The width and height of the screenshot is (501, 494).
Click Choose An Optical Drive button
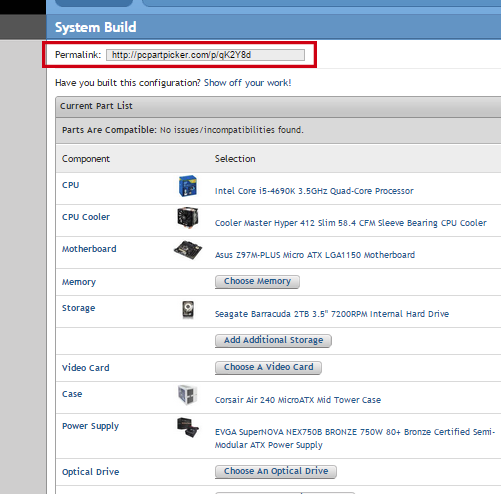pos(276,471)
